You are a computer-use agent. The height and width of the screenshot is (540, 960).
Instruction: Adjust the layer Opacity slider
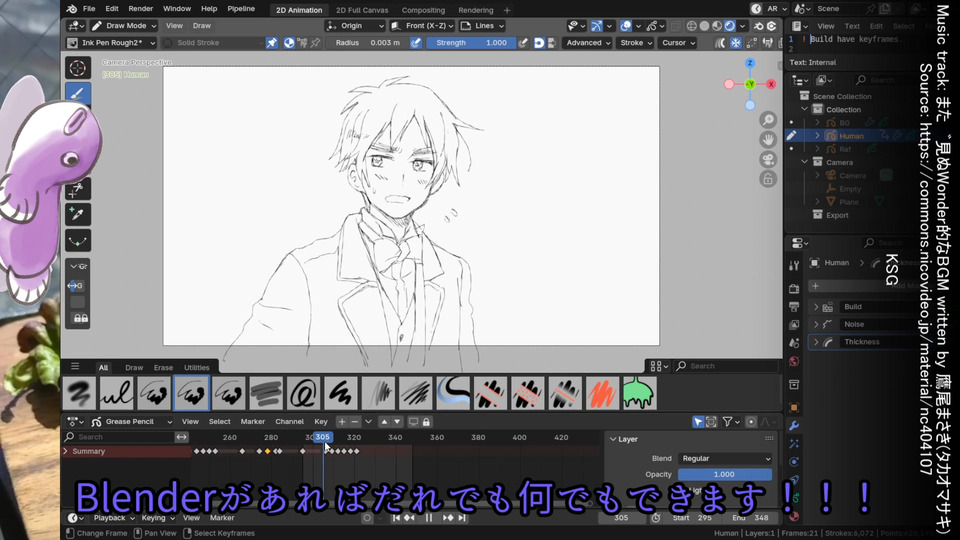tap(725, 474)
